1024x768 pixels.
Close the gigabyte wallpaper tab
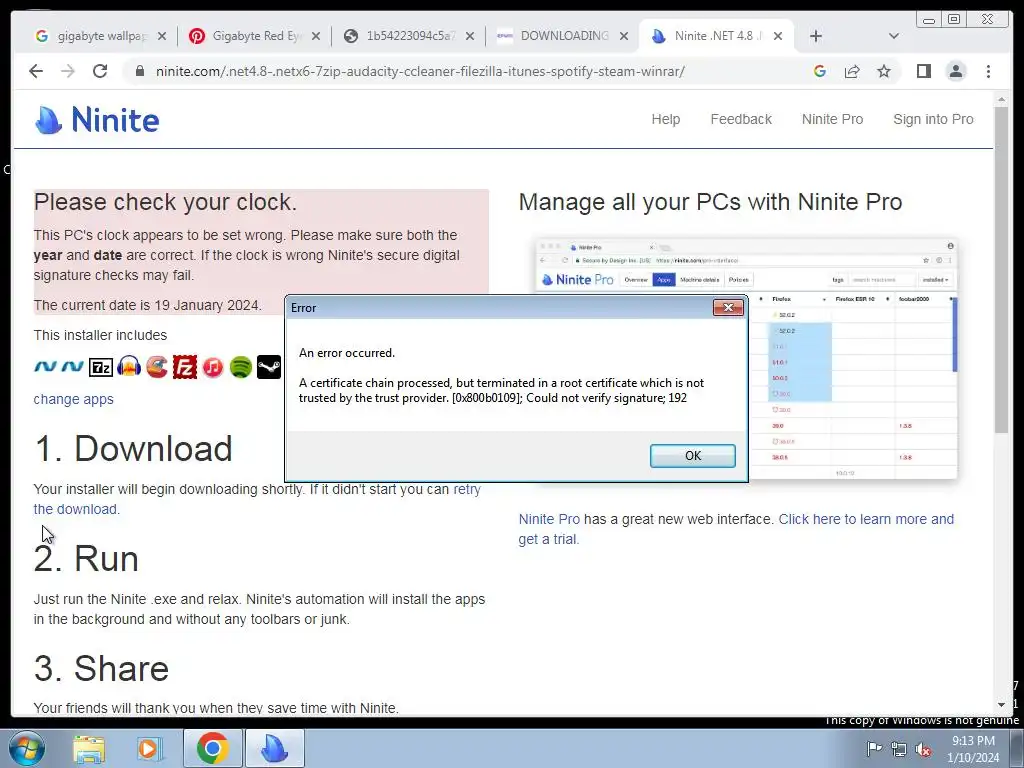click(162, 36)
